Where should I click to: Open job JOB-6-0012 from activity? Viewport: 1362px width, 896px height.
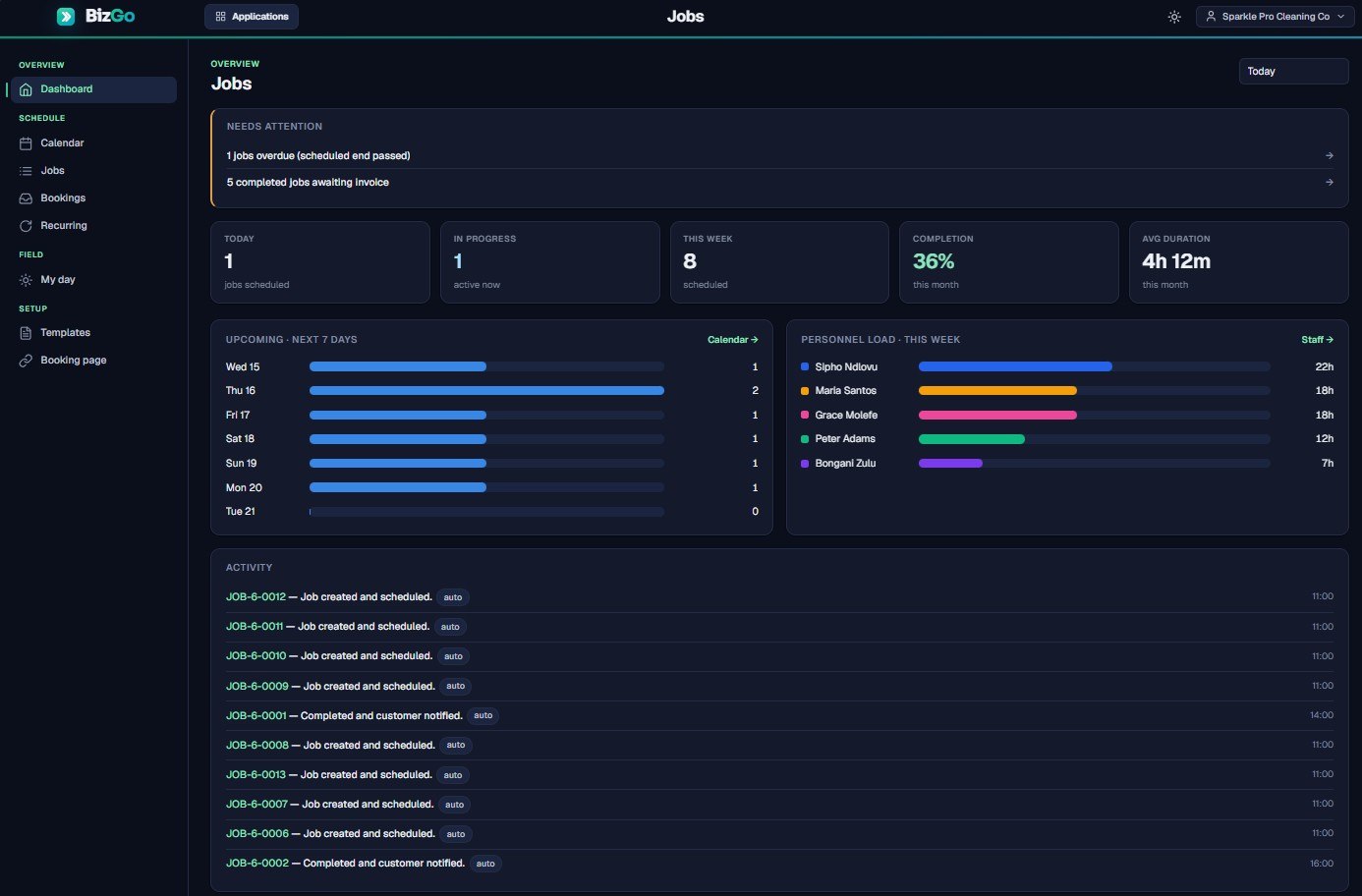255,597
